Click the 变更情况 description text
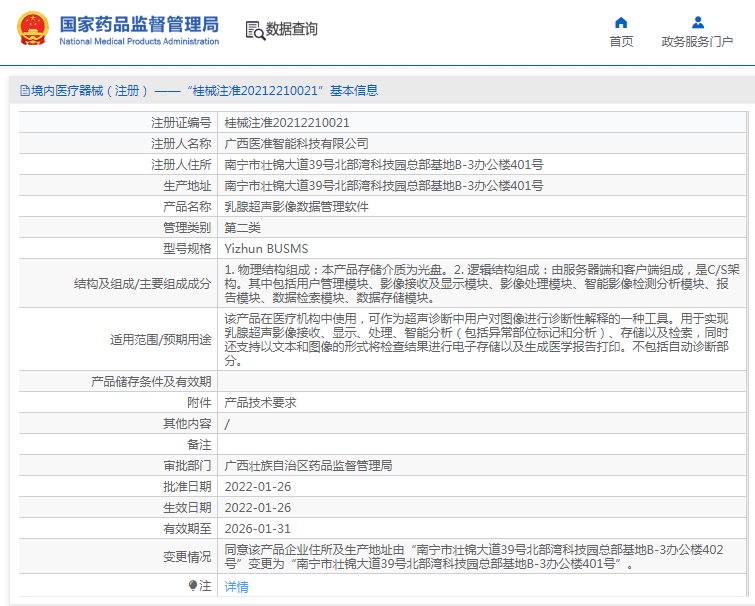755x606 pixels. [x=474, y=556]
